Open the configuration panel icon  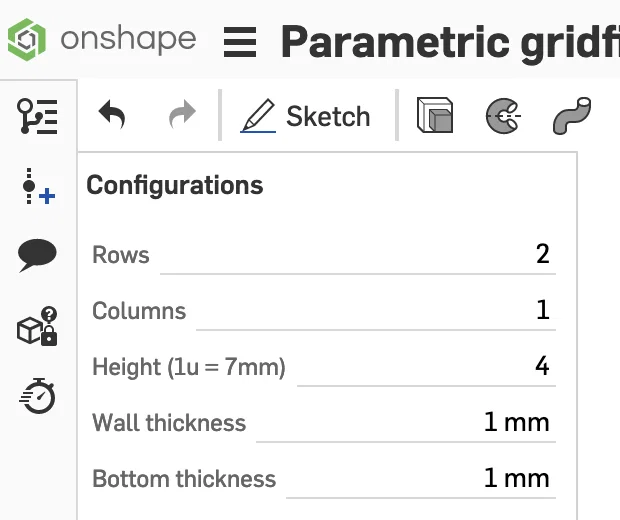pyautogui.click(x=38, y=186)
